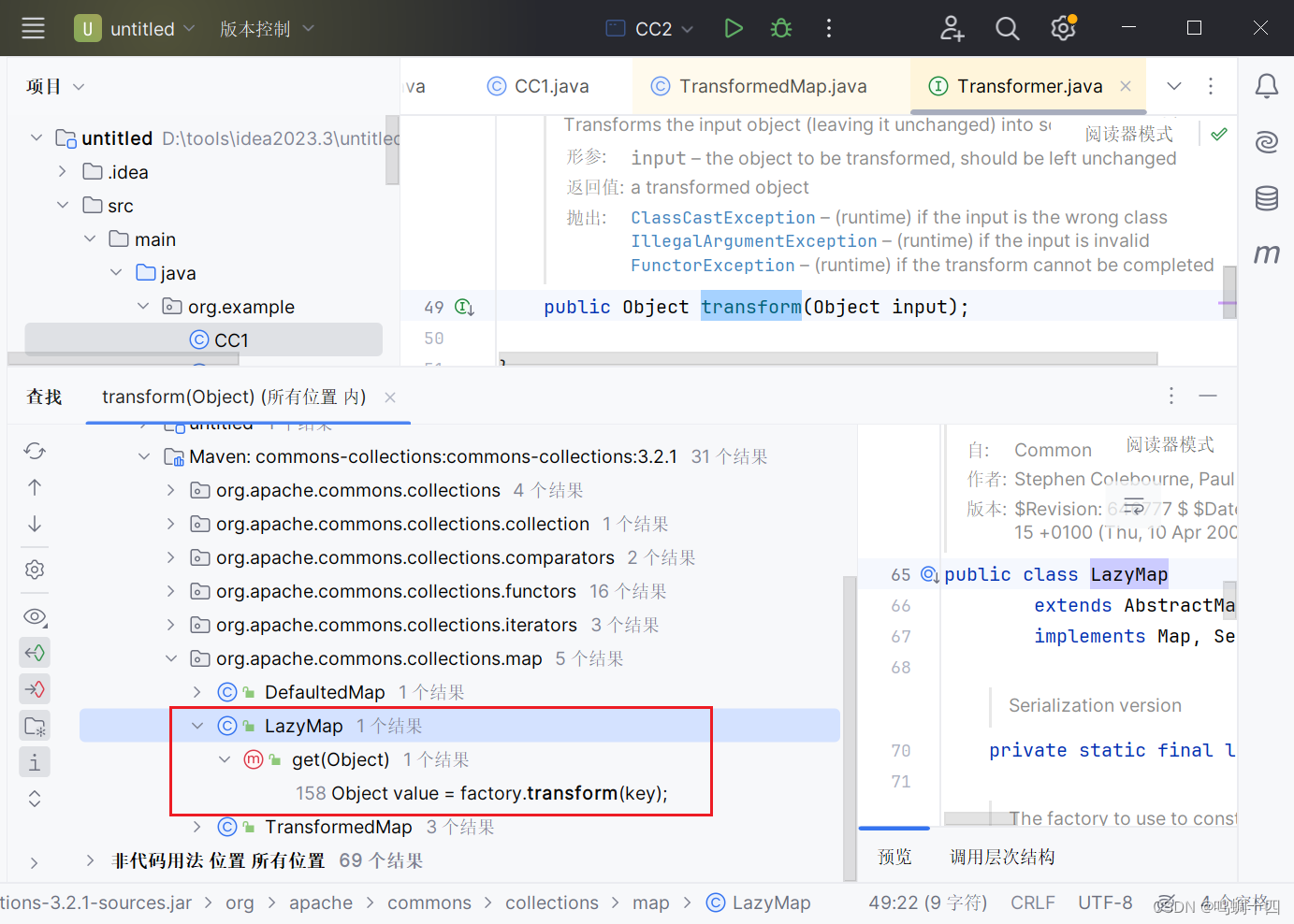
Task: Go to next occurrence arrow
Action: [x=35, y=524]
